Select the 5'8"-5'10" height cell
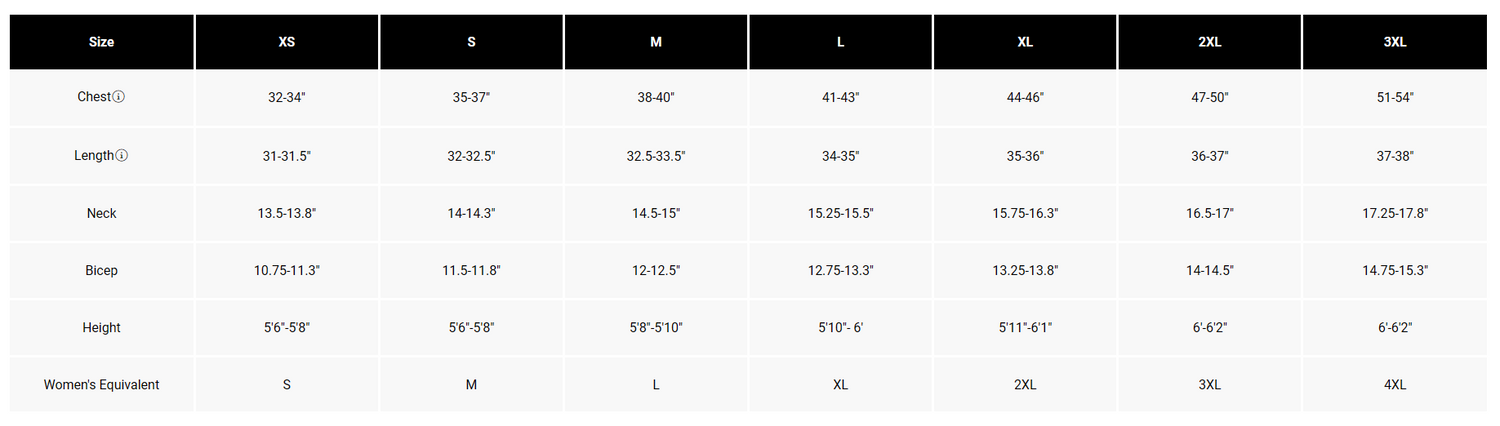The width and height of the screenshot is (1500, 426). click(x=656, y=327)
